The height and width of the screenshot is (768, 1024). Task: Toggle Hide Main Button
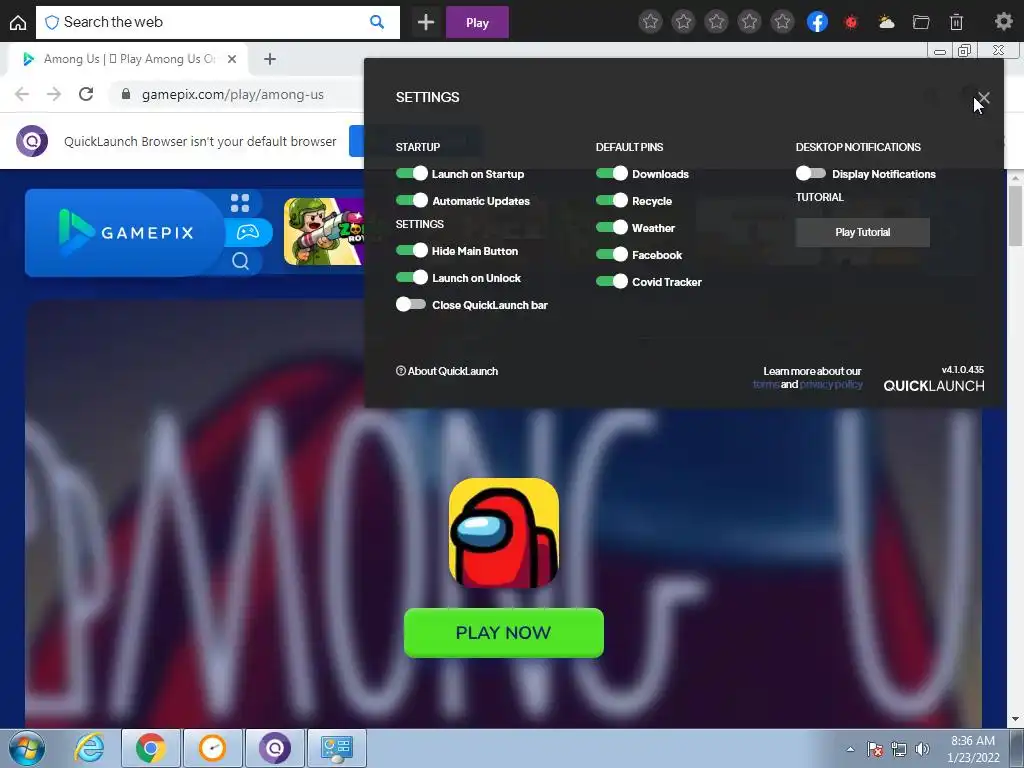411,251
